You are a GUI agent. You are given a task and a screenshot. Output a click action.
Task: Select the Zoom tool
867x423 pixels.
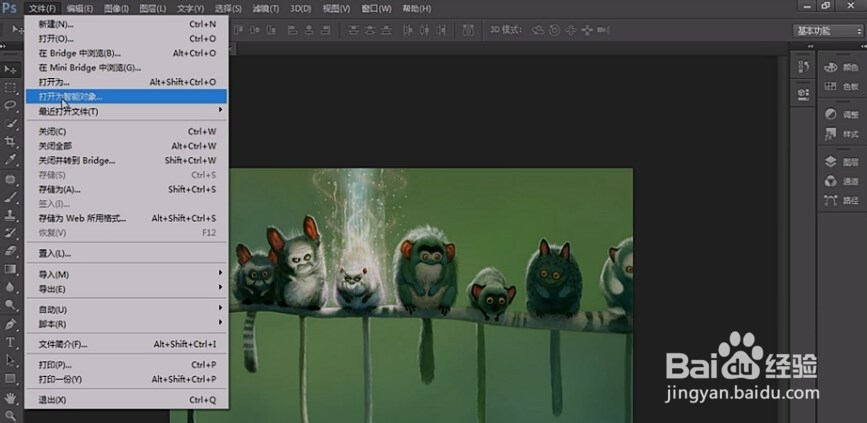[10, 415]
